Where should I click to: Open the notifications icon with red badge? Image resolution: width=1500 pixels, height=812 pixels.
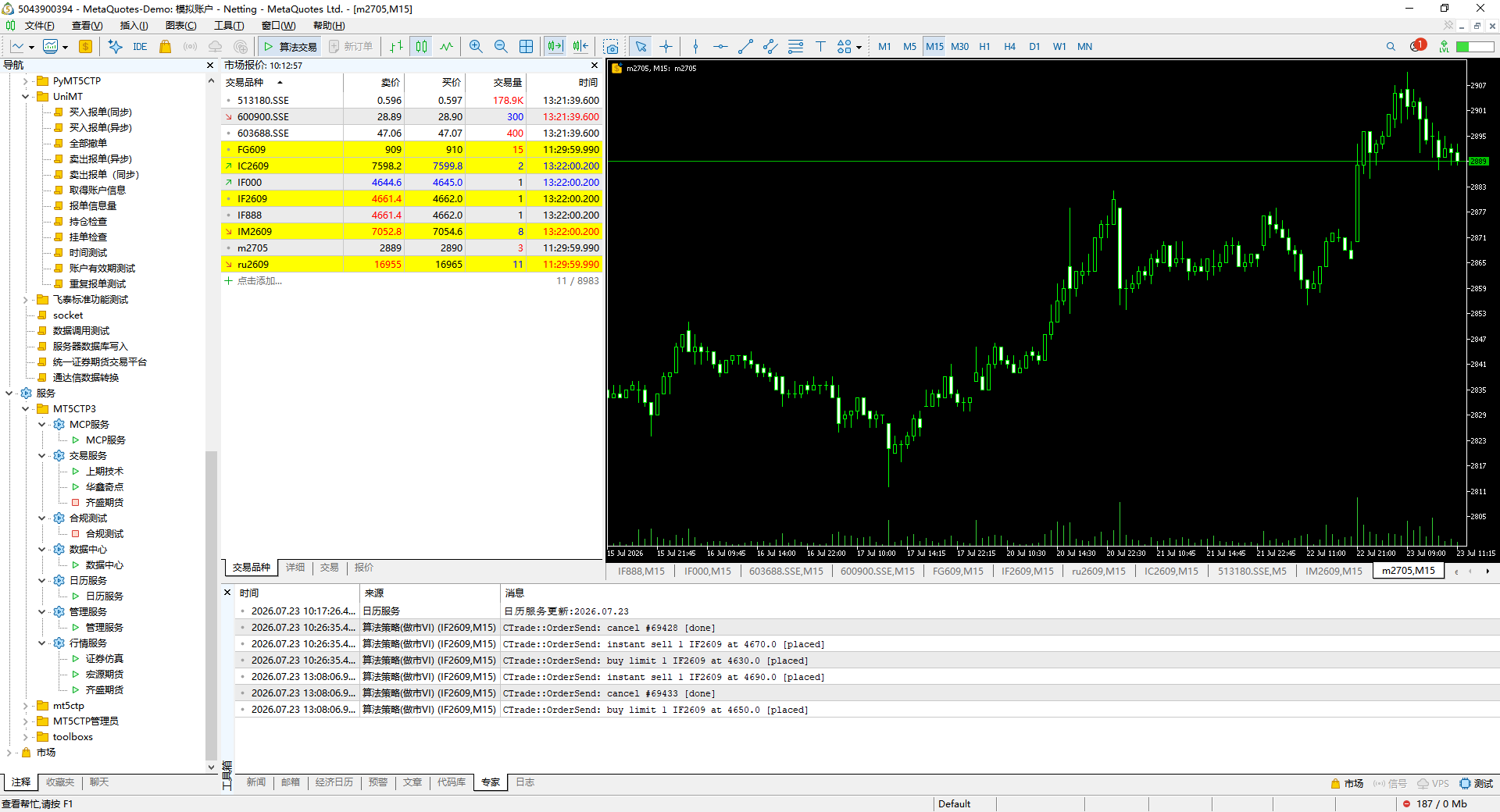[1418, 46]
